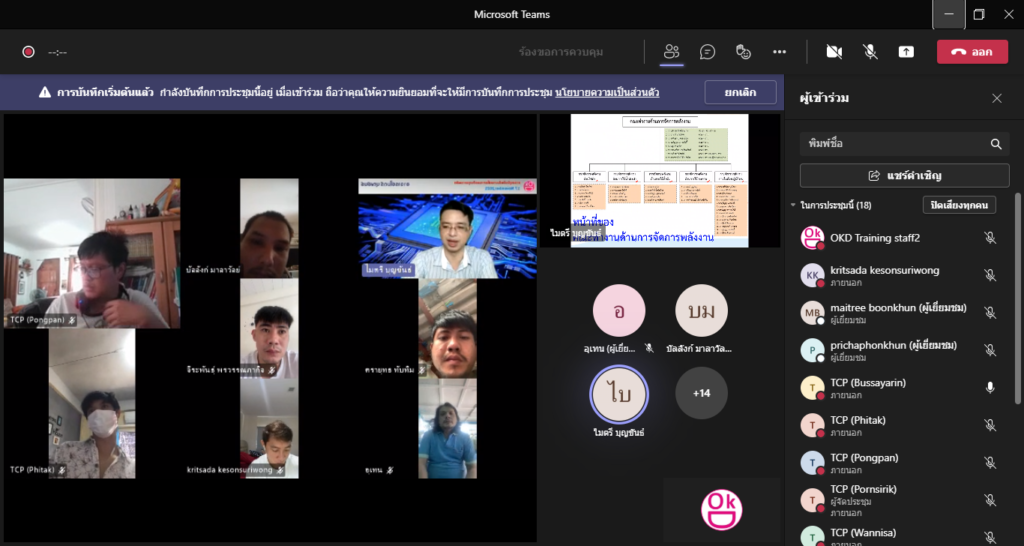The image size is (1024, 546).
Task: Click TCP (Pongpan) muted mic icon in list
Action: (990, 462)
